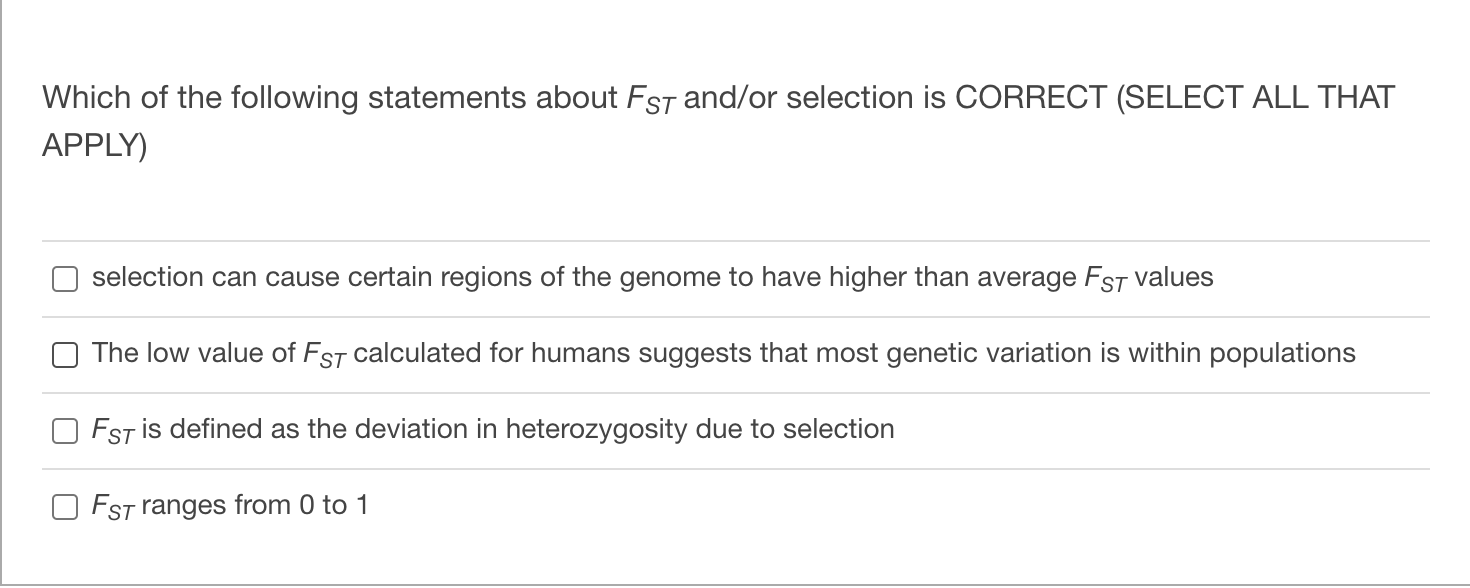The height and width of the screenshot is (588, 1470).
Task: Click the 'FST ranges from 0 to 1' answer text
Action: pyautogui.click(x=230, y=505)
